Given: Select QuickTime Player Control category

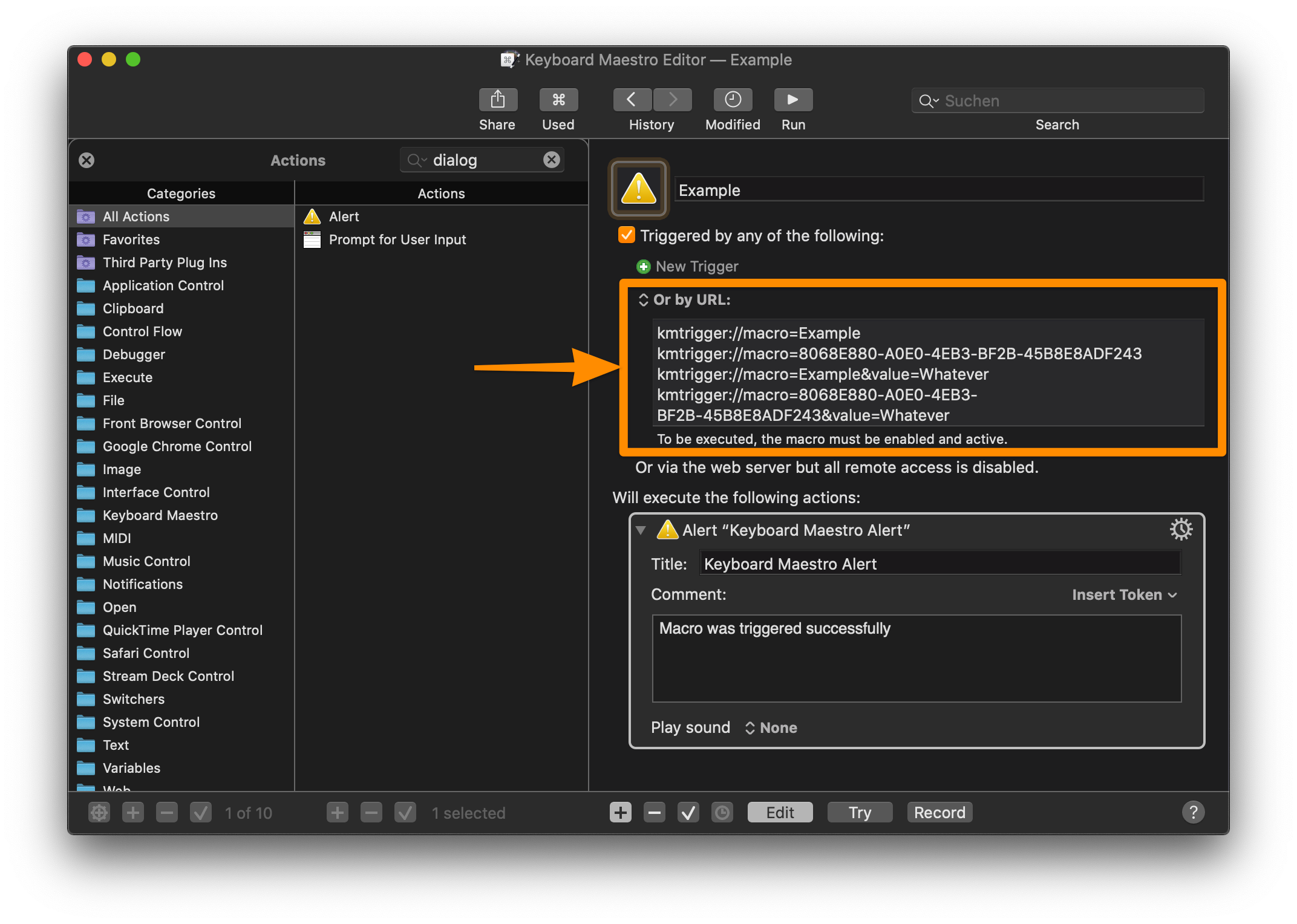Looking at the screenshot, I should point(181,630).
